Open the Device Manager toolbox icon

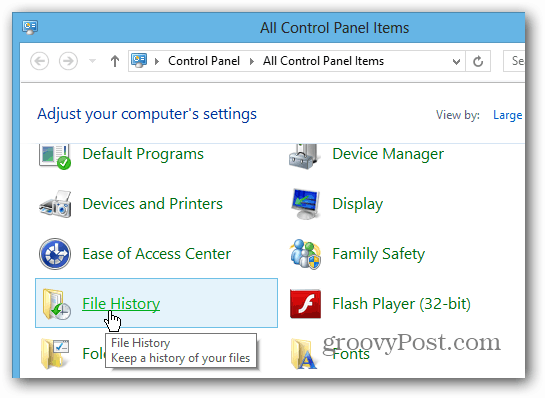[304, 156]
